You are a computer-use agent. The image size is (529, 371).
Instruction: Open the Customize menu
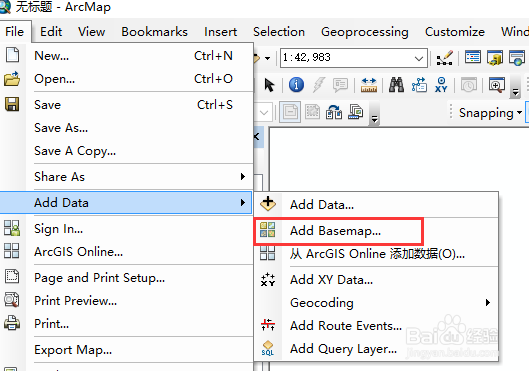tap(455, 32)
